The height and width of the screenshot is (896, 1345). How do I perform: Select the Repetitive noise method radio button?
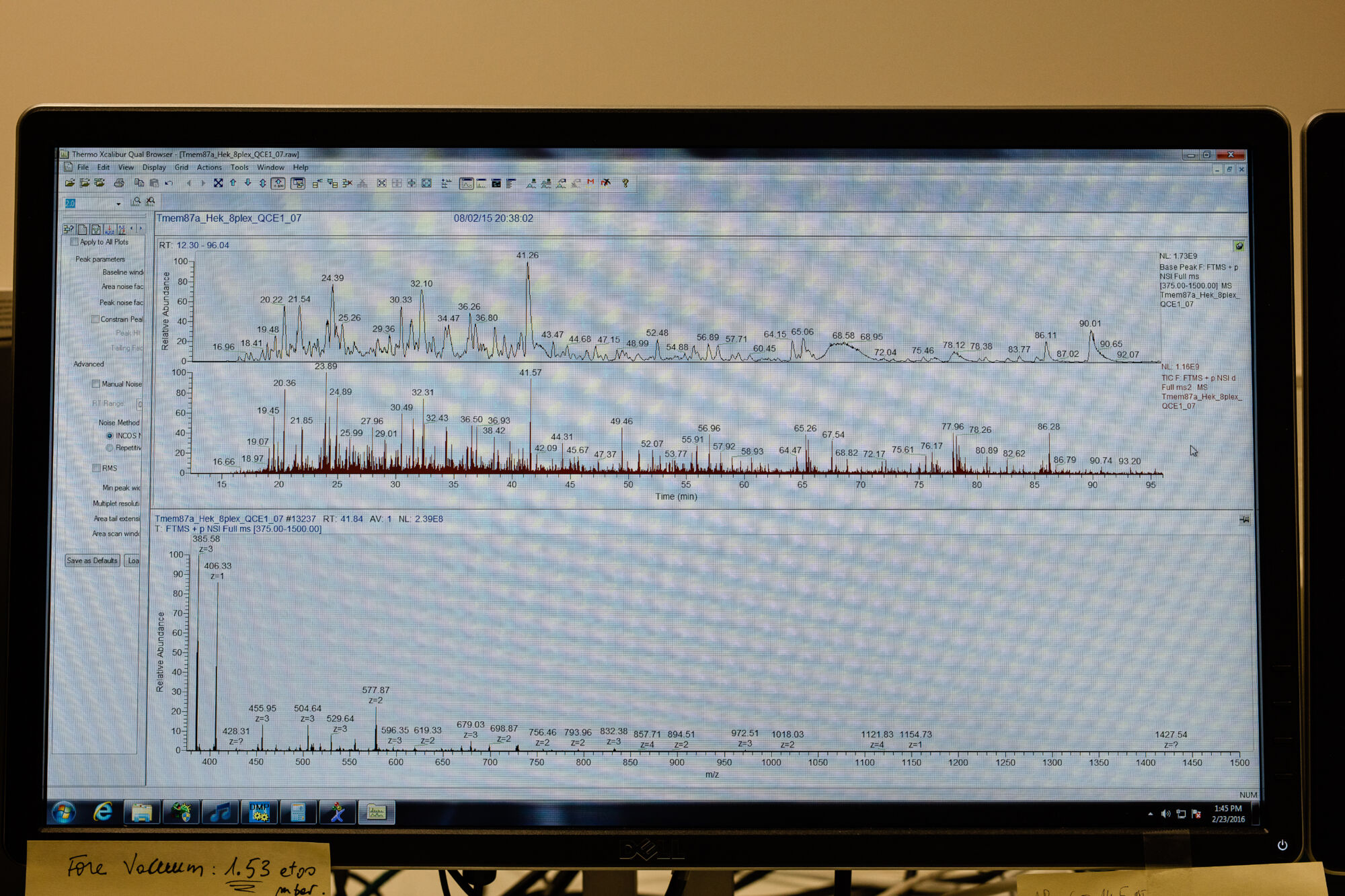pos(110,448)
